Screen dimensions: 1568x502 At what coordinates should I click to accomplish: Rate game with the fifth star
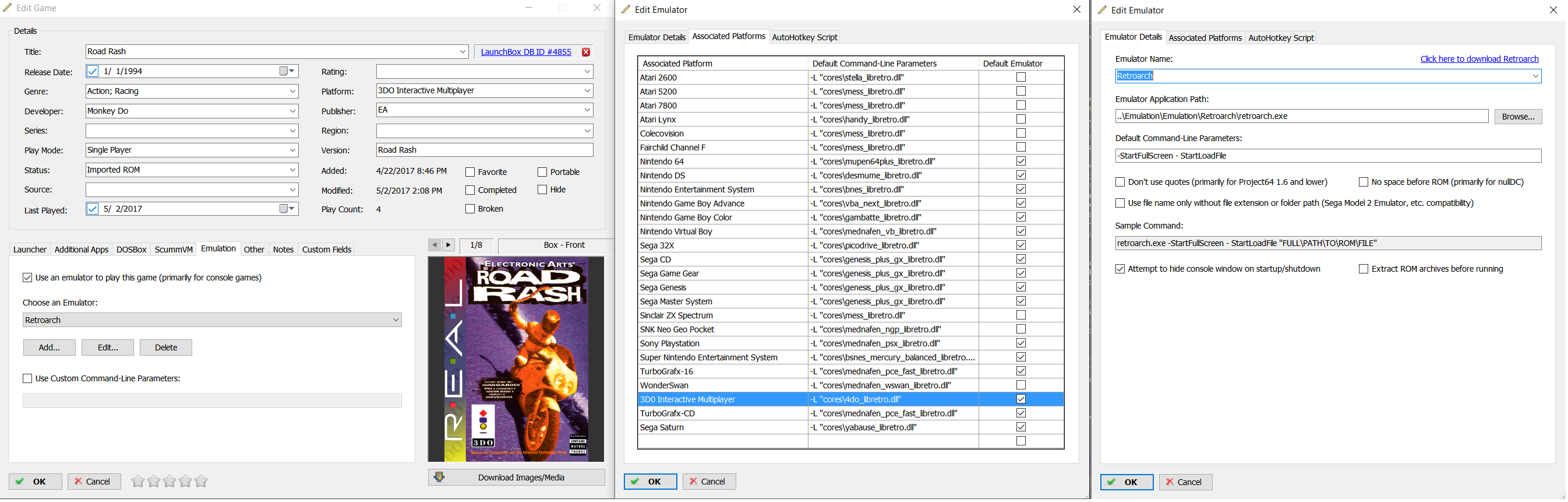(x=202, y=482)
